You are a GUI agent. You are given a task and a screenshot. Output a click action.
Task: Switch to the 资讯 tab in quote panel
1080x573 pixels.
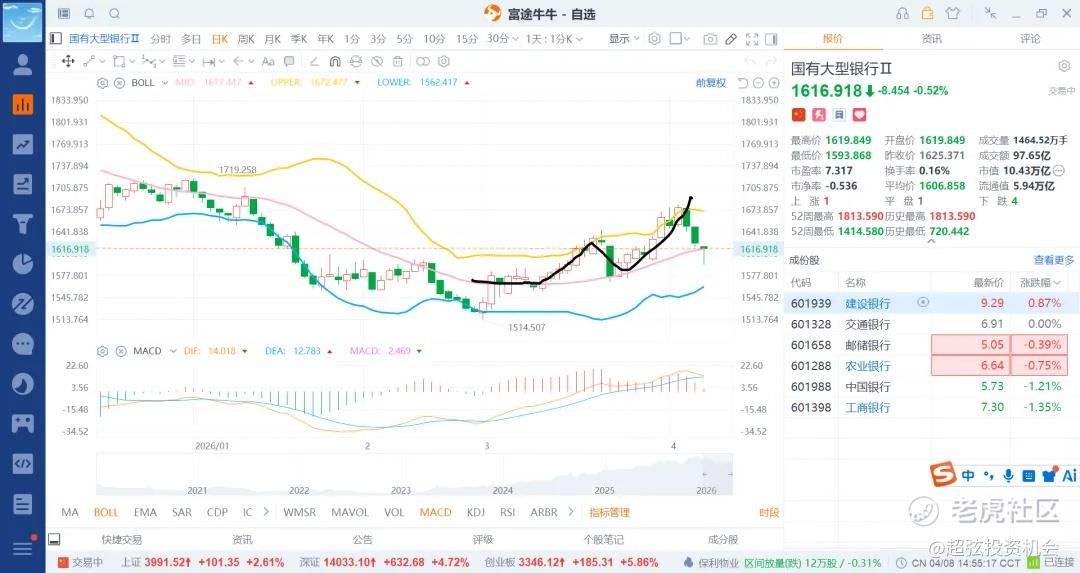click(931, 39)
